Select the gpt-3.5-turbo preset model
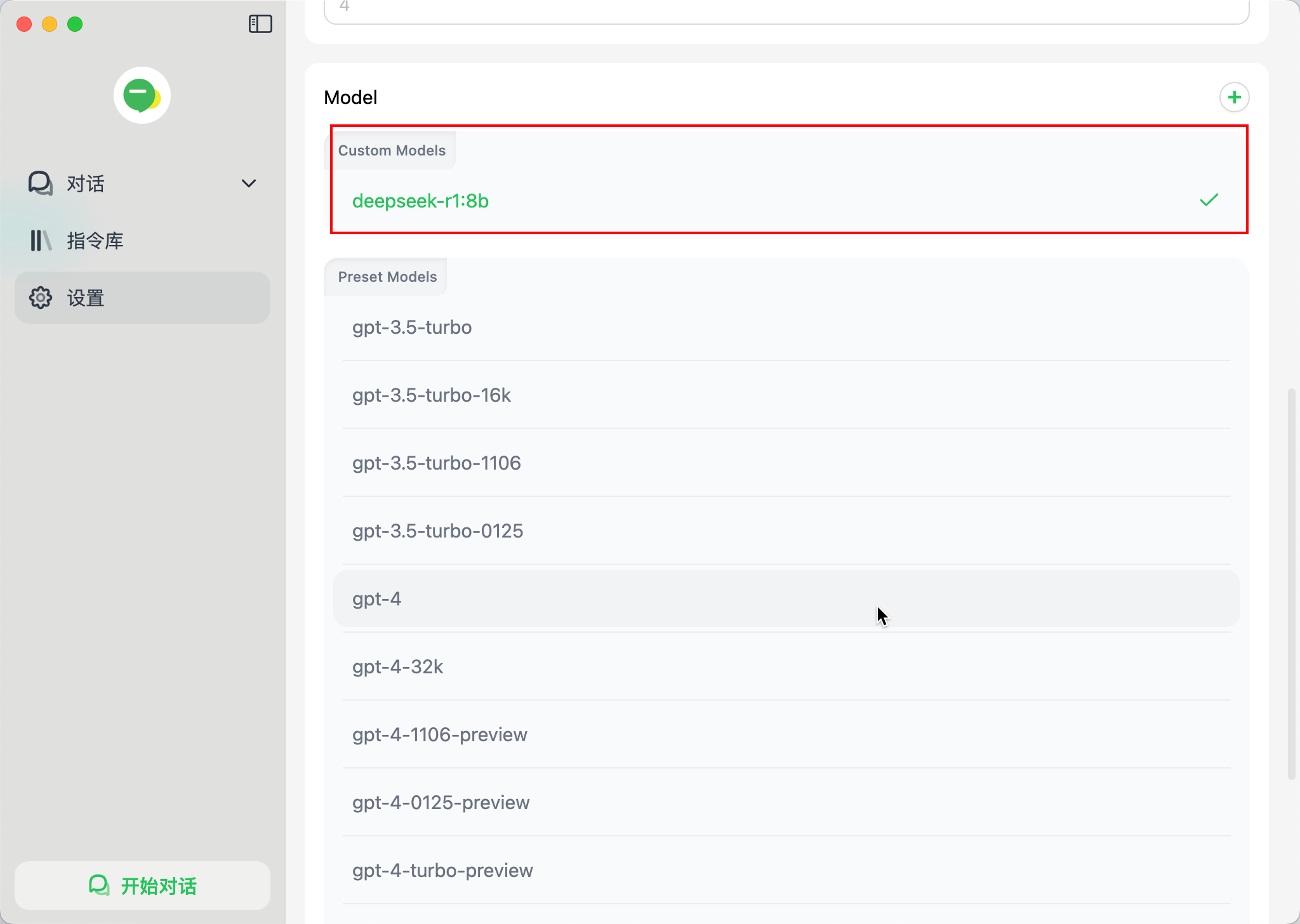The width and height of the screenshot is (1300, 924). (x=412, y=327)
